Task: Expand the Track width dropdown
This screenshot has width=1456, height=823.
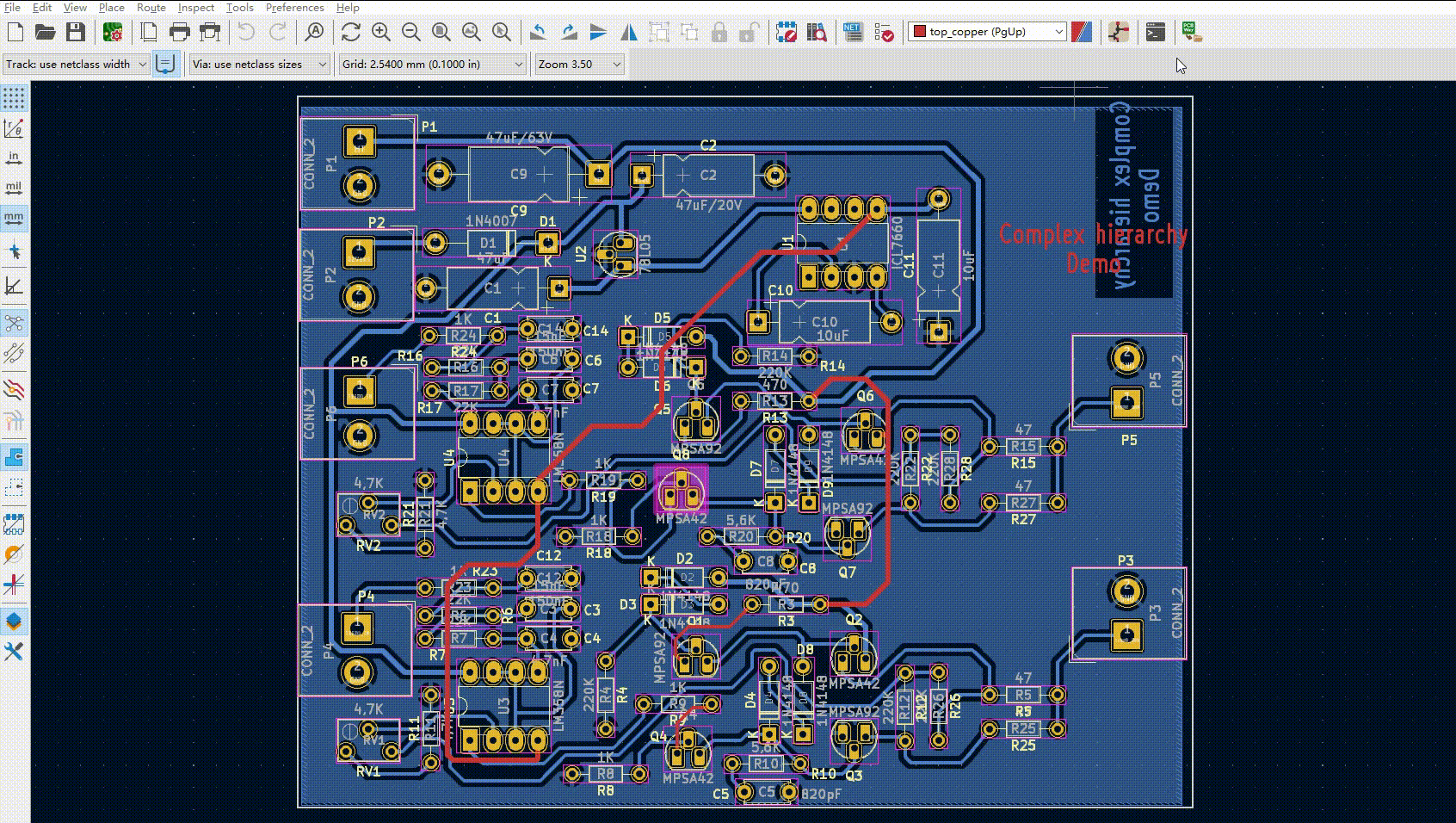Action: coord(76,64)
